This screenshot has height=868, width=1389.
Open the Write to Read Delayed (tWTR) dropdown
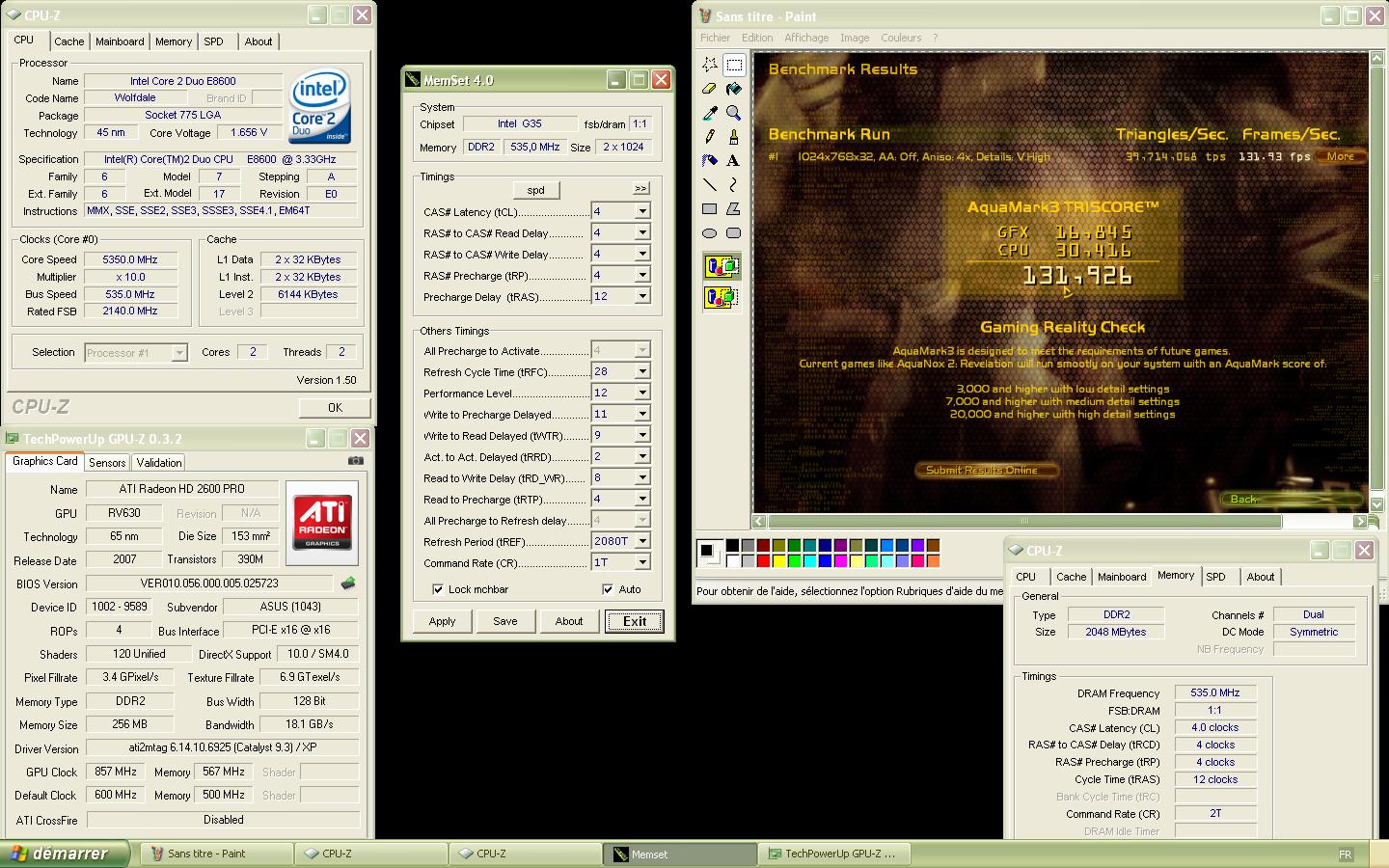pyautogui.click(x=641, y=435)
